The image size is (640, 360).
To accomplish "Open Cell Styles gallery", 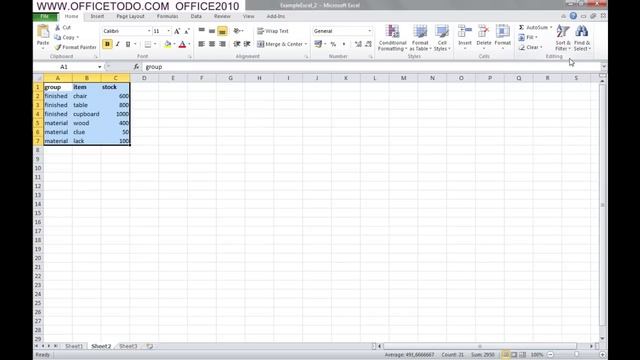I will pos(442,38).
